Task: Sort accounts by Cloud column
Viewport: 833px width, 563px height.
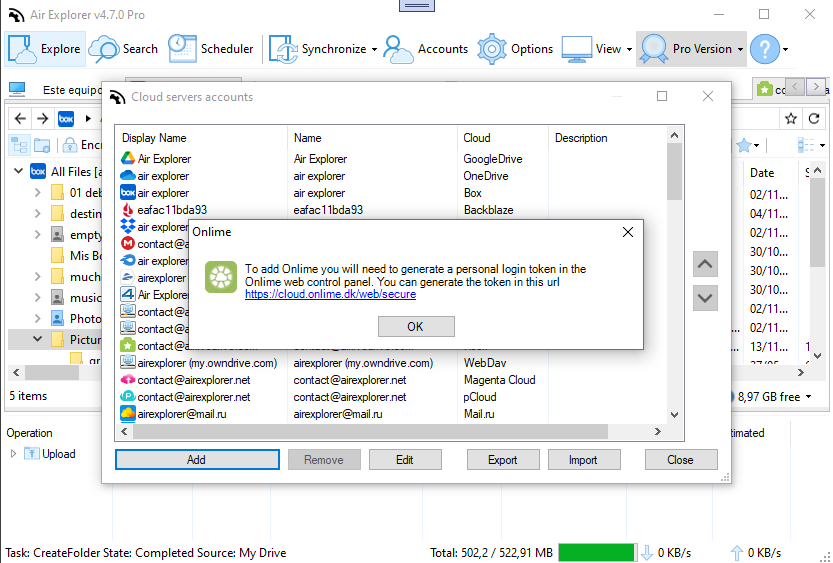Action: point(477,138)
